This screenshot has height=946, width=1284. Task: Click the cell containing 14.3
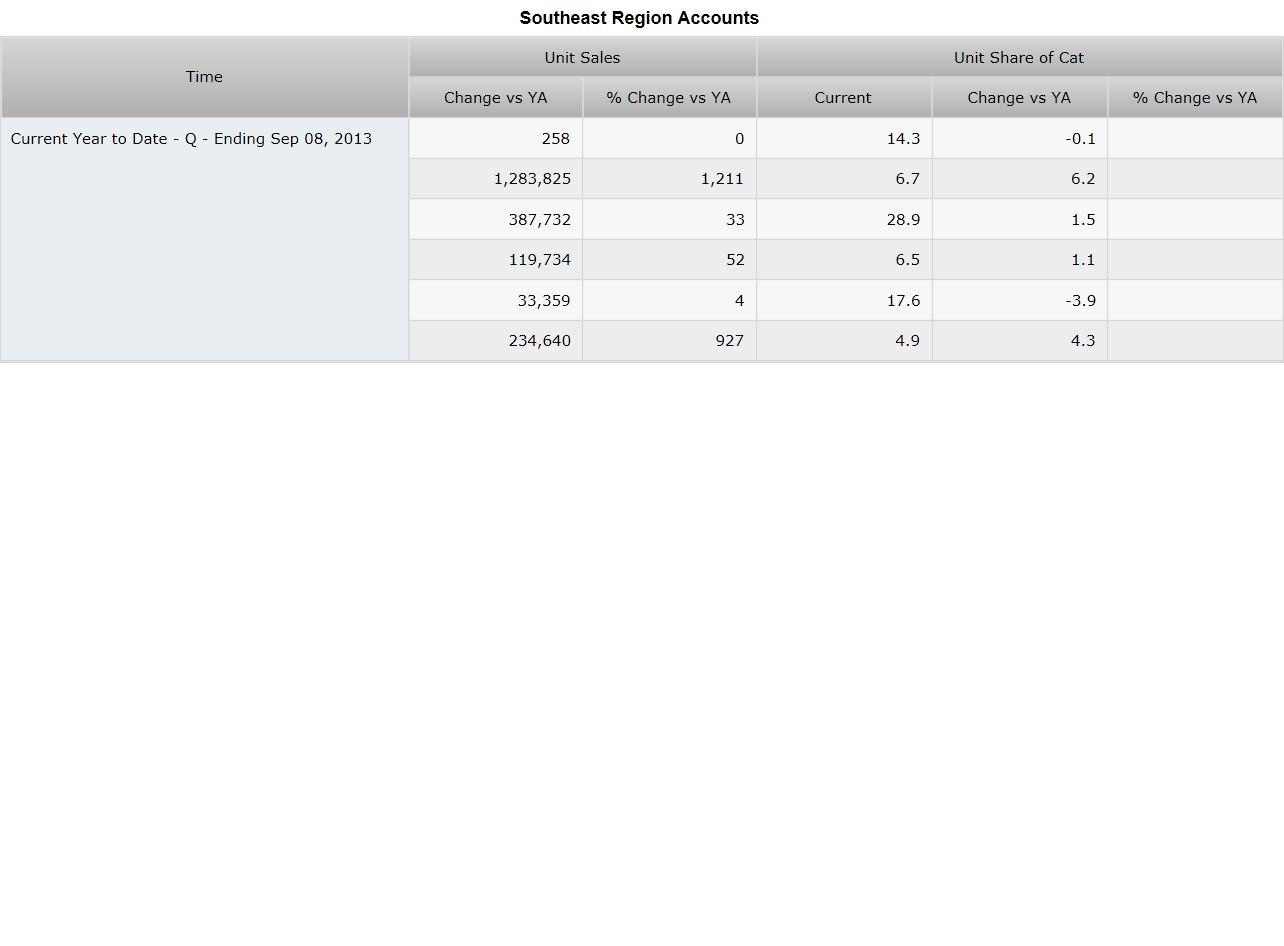(x=844, y=138)
